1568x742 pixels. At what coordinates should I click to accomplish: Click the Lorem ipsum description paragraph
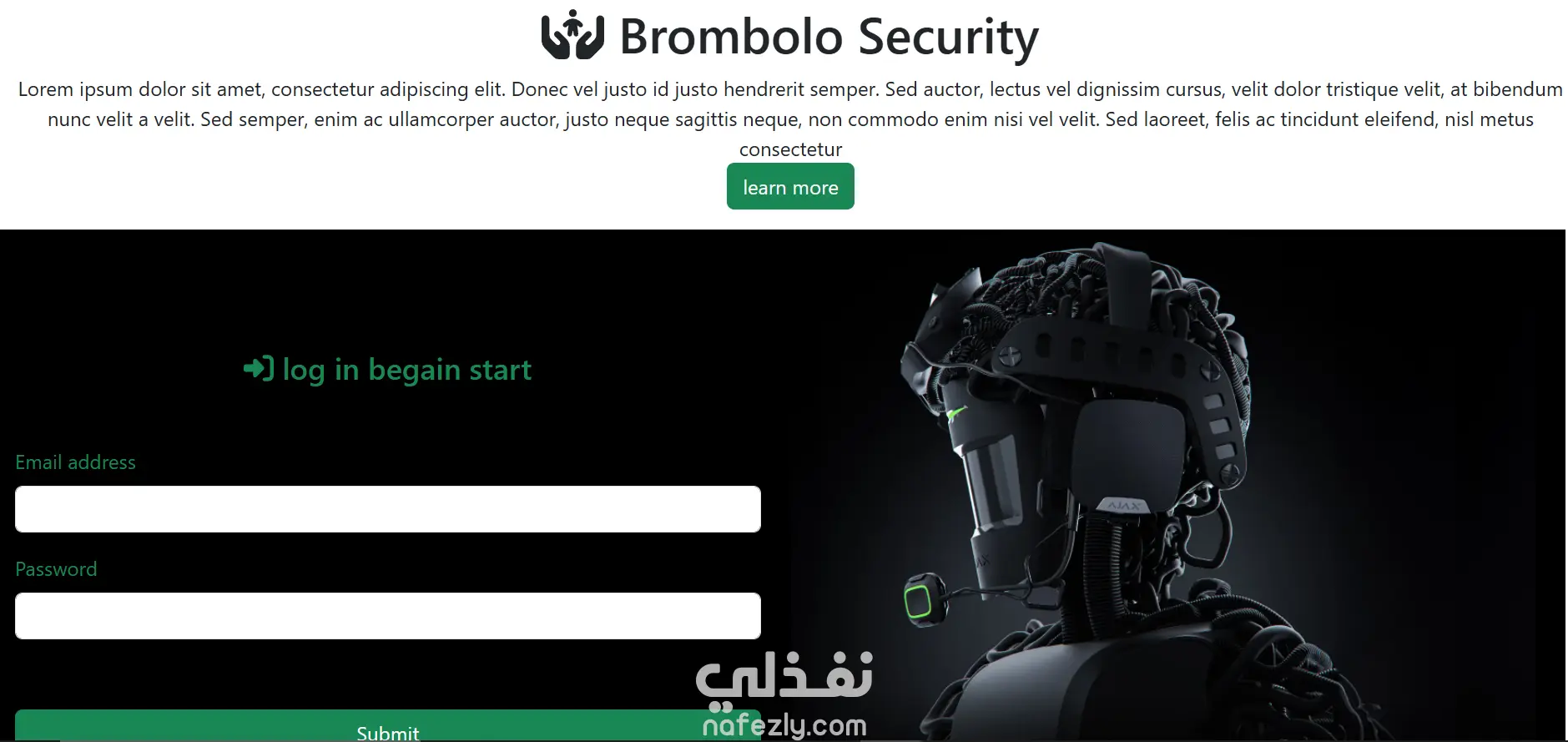(790, 119)
